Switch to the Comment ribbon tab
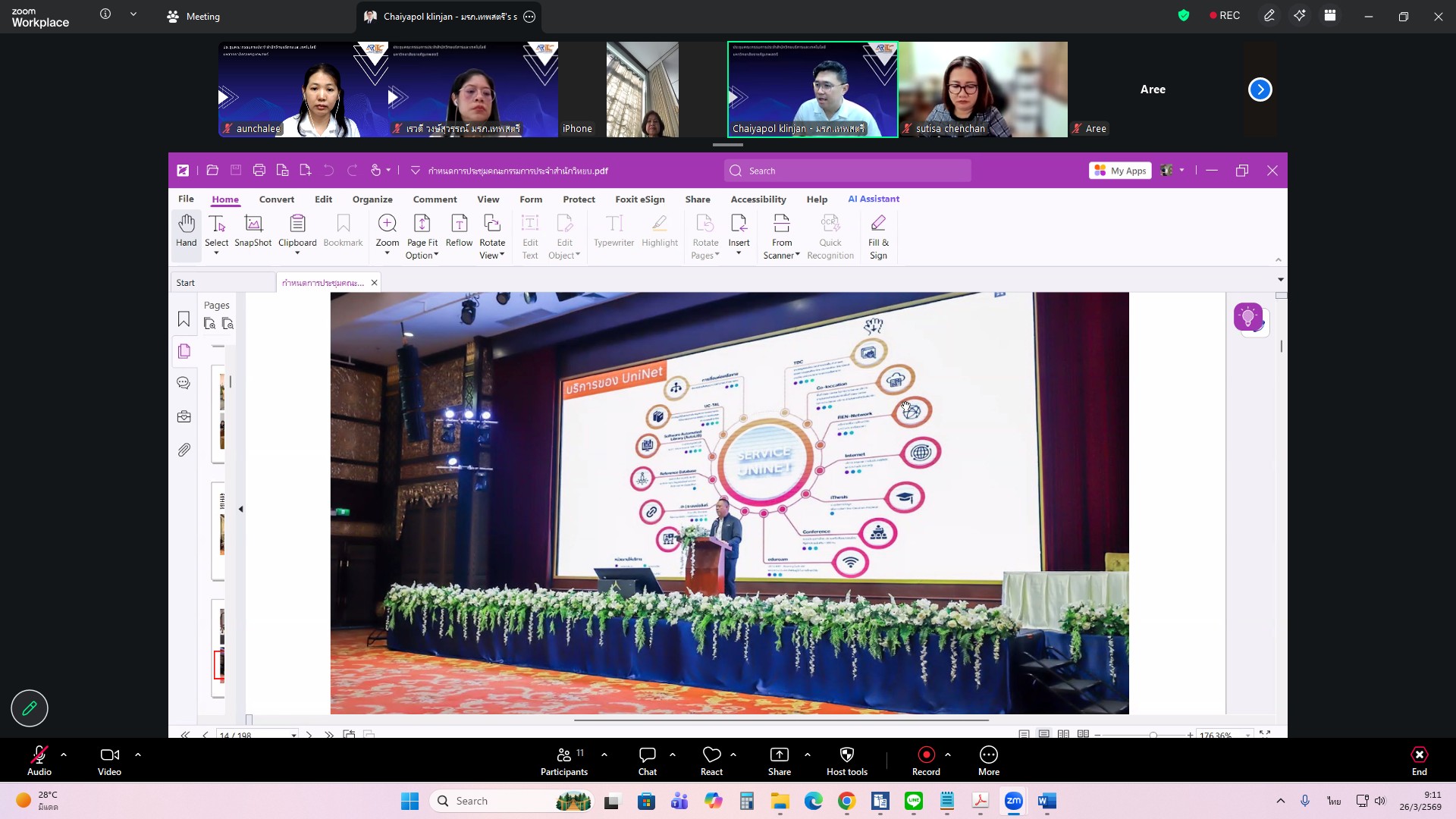The image size is (1456, 819). [x=435, y=199]
